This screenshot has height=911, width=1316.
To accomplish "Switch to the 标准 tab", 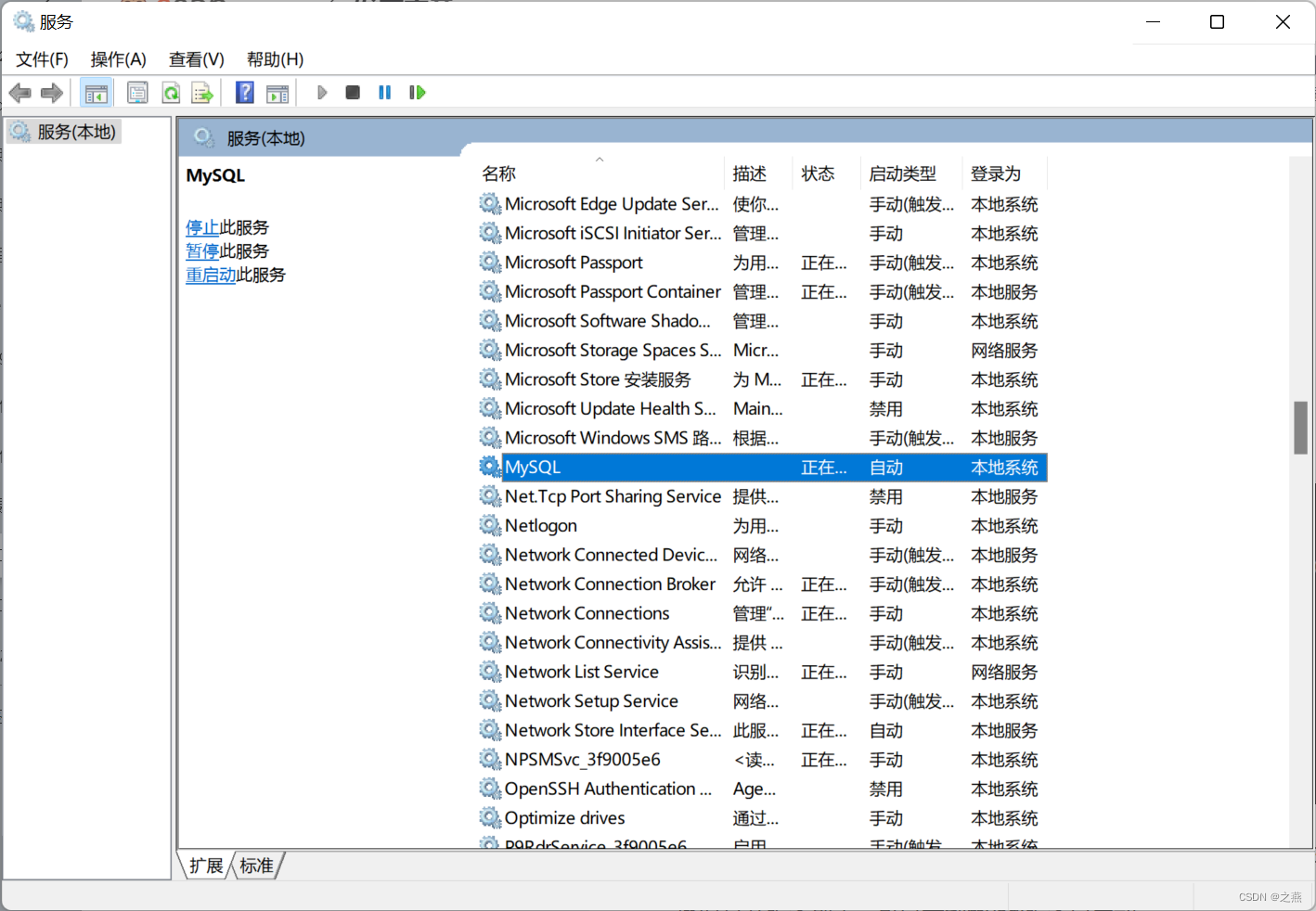I will click(x=256, y=865).
